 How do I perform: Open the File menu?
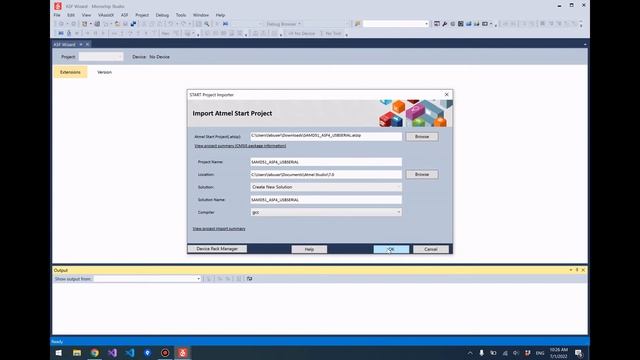click(x=57, y=15)
